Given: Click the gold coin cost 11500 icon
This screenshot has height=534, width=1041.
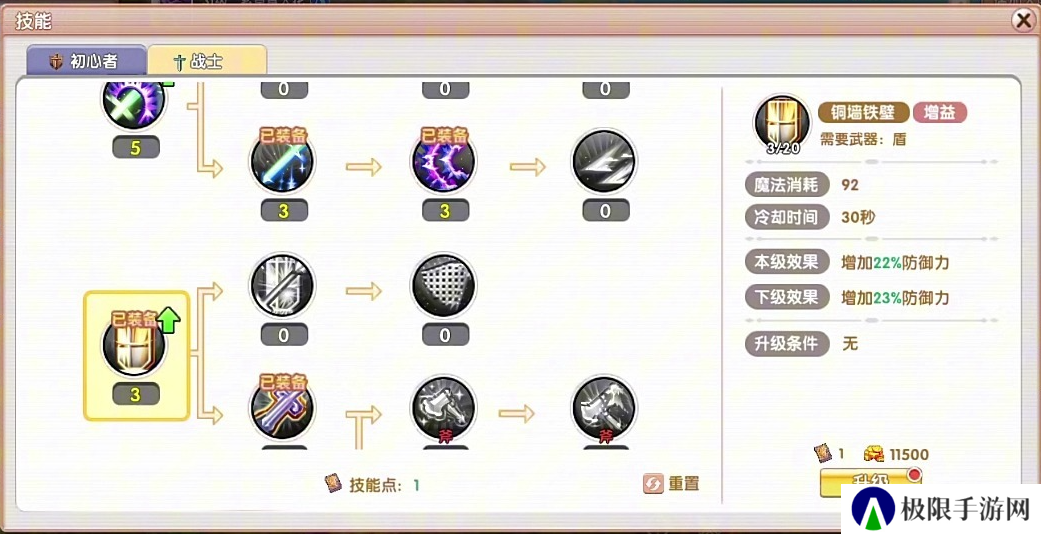Looking at the screenshot, I should (x=874, y=454).
